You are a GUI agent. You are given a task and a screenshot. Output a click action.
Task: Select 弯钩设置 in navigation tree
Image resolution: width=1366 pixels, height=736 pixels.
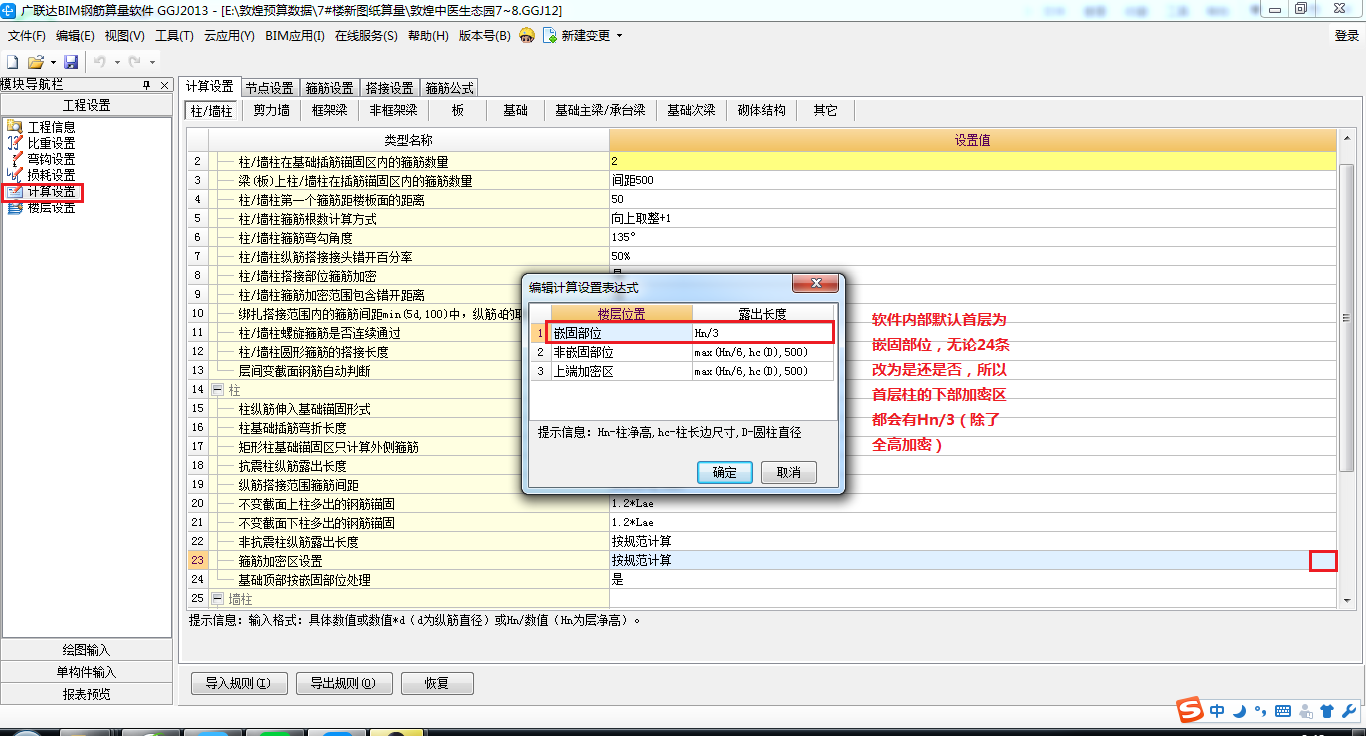(51, 159)
